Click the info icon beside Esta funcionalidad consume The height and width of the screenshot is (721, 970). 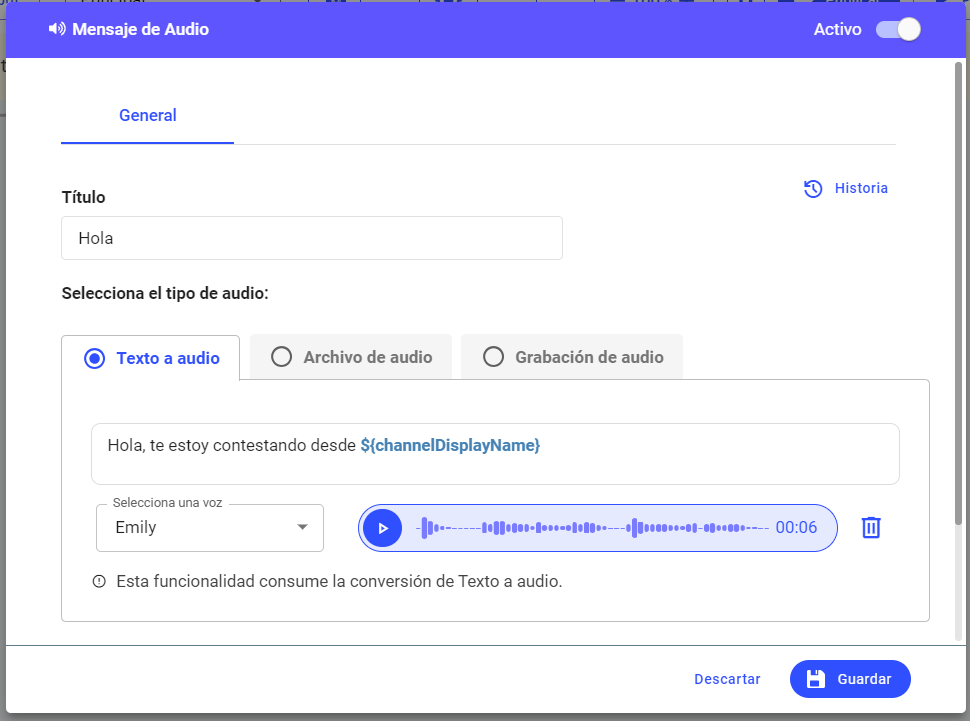coord(99,581)
